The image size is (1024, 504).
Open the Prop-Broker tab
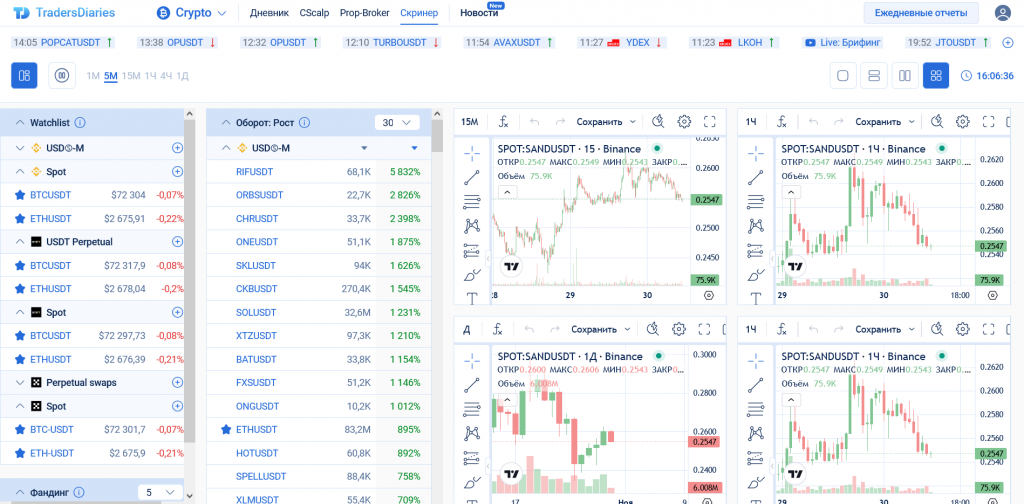pyautogui.click(x=364, y=13)
